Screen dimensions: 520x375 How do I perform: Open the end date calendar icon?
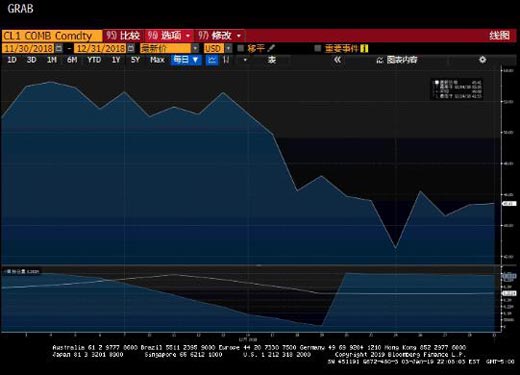pyautogui.click(x=131, y=48)
